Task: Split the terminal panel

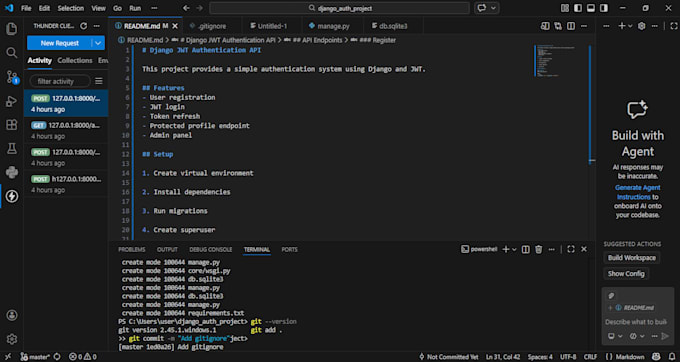Action: 526,249
